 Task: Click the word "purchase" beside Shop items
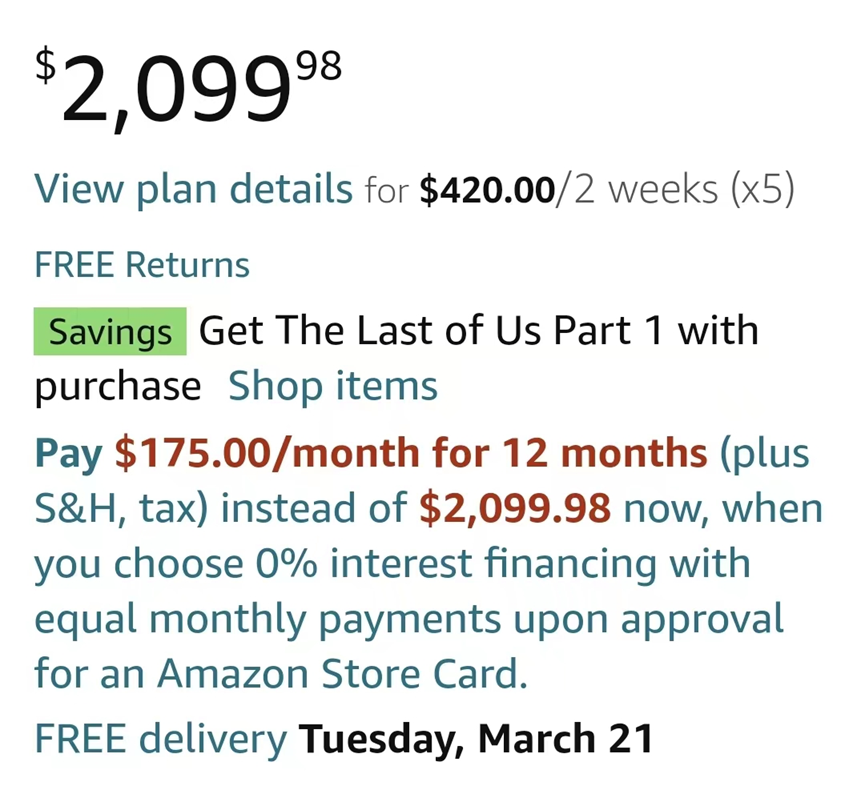117,386
